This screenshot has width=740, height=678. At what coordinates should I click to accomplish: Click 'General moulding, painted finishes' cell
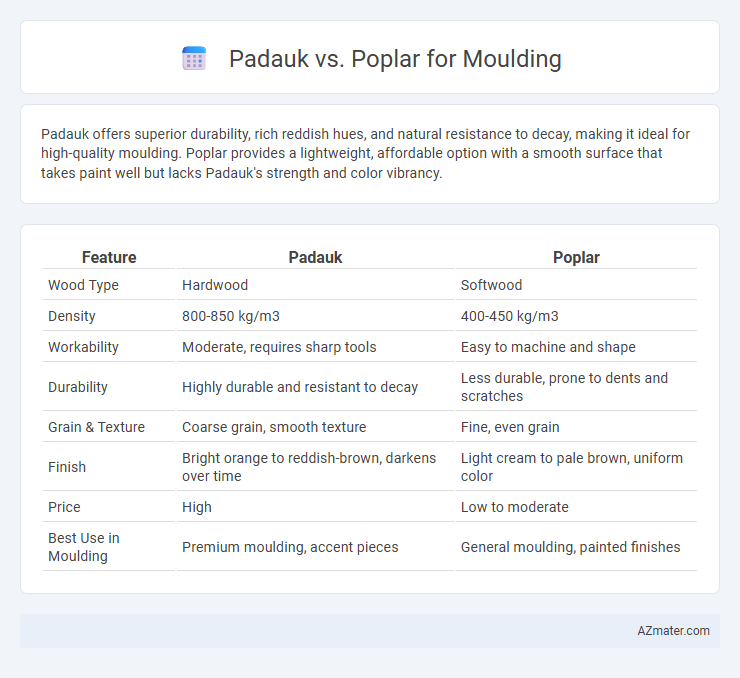571,547
